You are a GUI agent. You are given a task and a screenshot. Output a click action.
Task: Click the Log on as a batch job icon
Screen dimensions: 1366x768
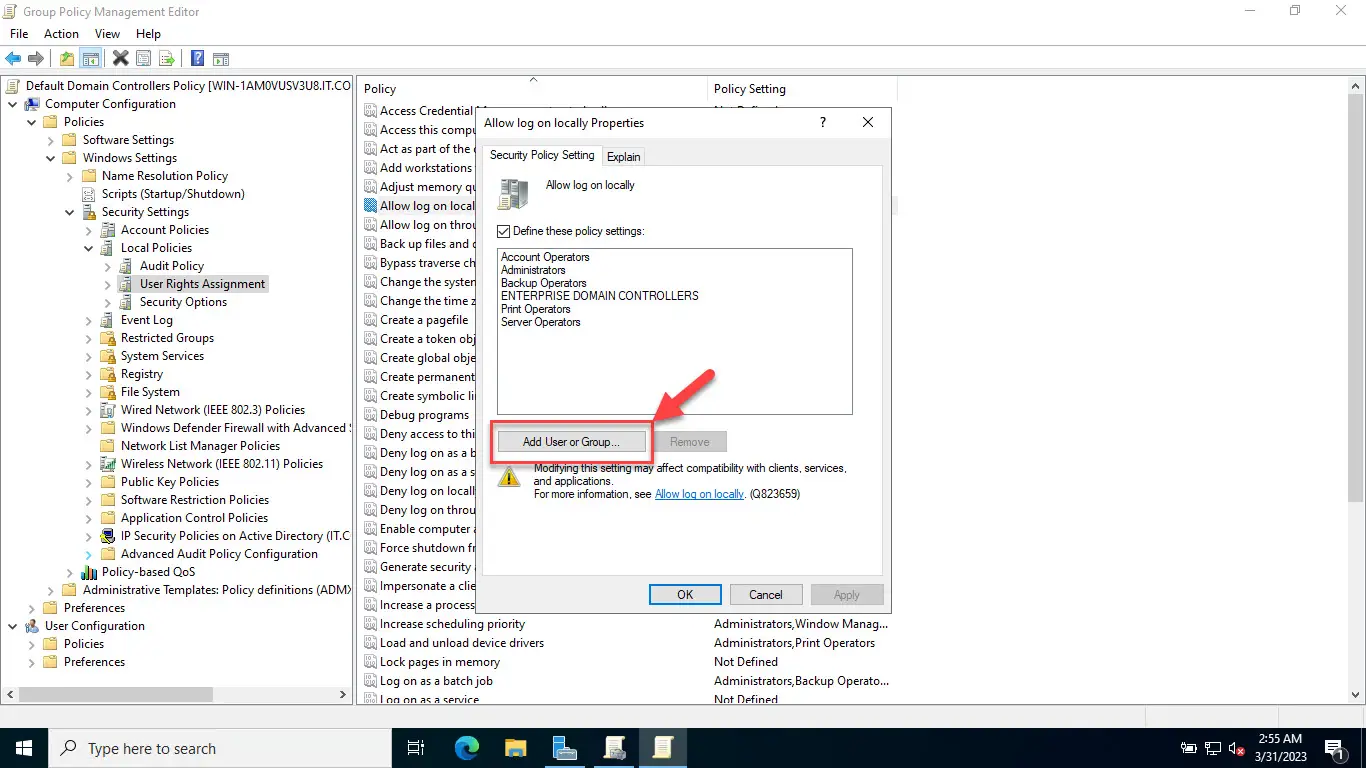[x=370, y=681]
